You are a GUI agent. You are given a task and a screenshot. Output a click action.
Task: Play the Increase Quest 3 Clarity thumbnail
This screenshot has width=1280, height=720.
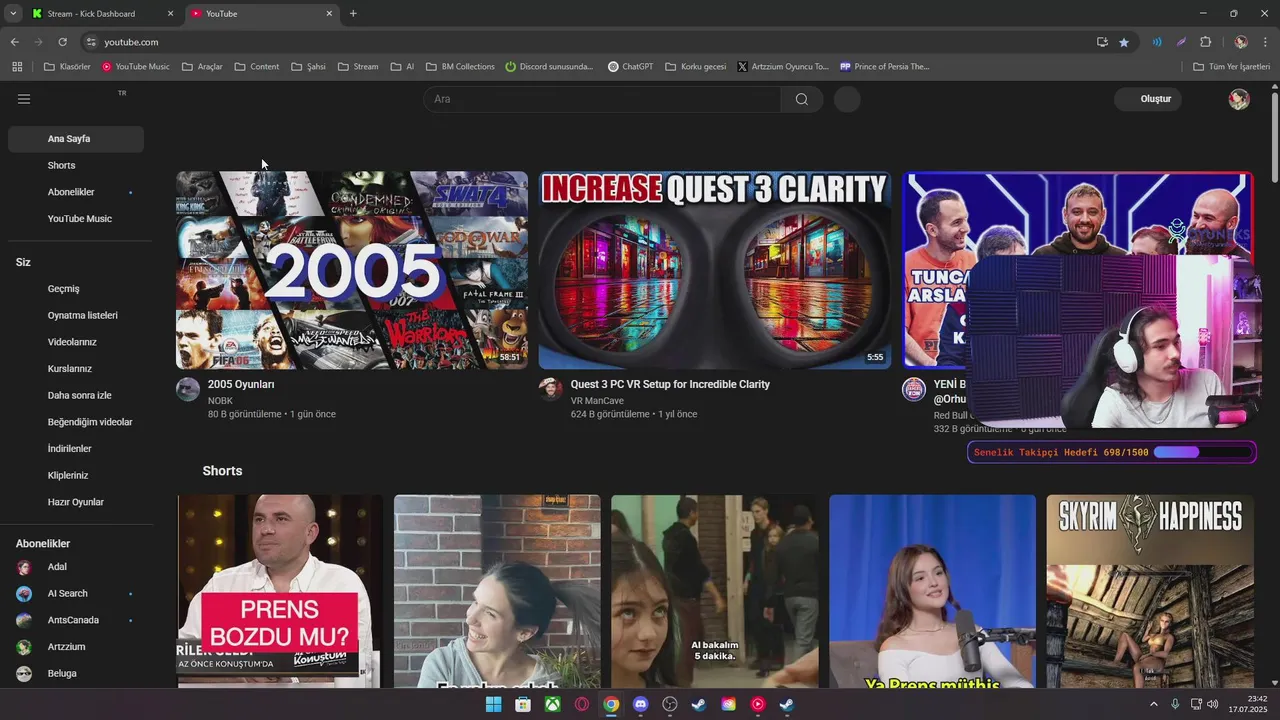(714, 270)
